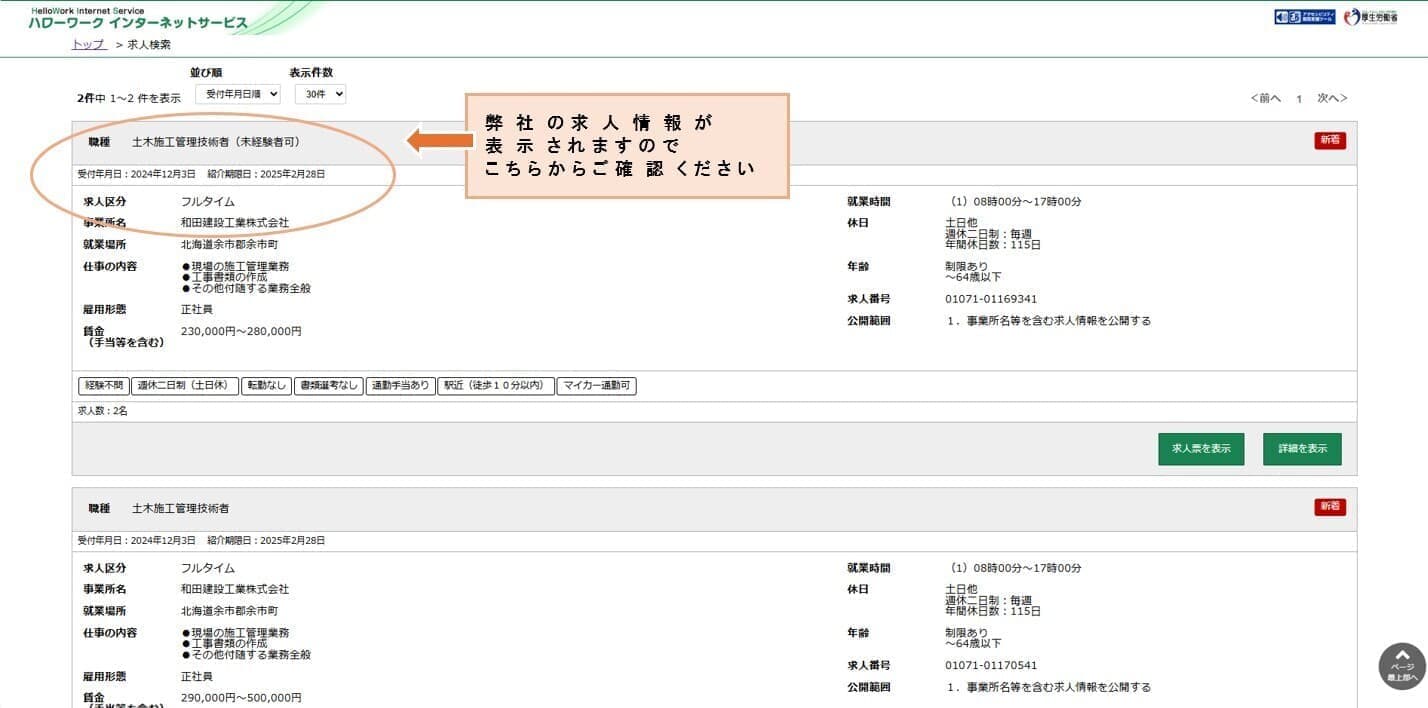
Task: Click the accessibility support tool icon
Action: point(1304,17)
